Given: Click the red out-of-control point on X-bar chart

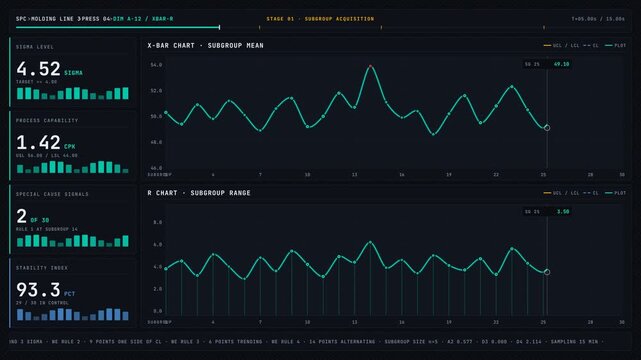Looking at the screenshot, I should (370, 66).
